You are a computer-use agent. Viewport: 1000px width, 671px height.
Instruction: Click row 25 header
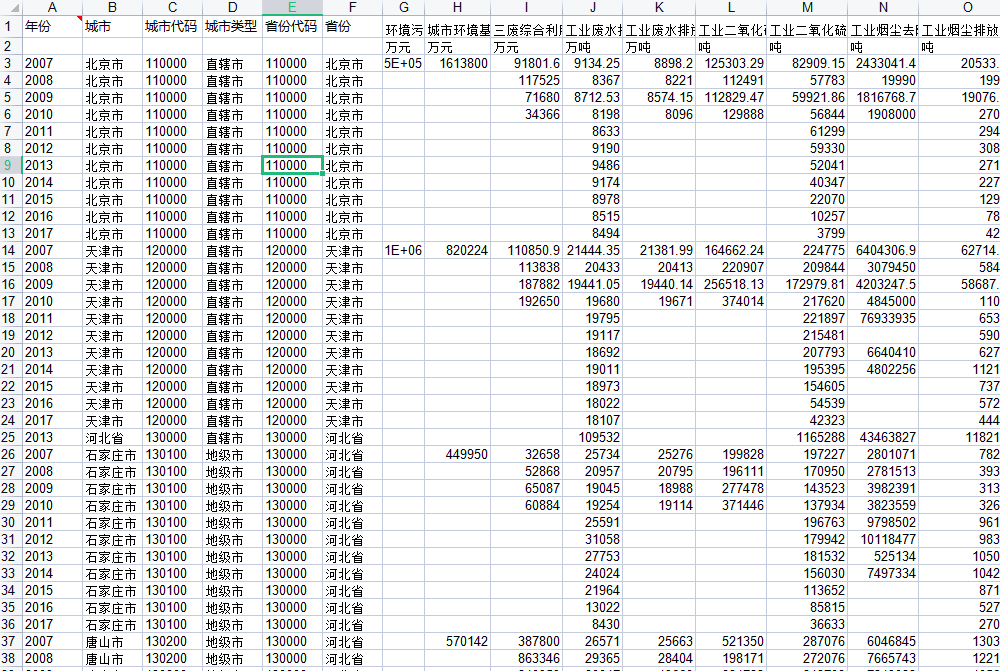coord(10,437)
